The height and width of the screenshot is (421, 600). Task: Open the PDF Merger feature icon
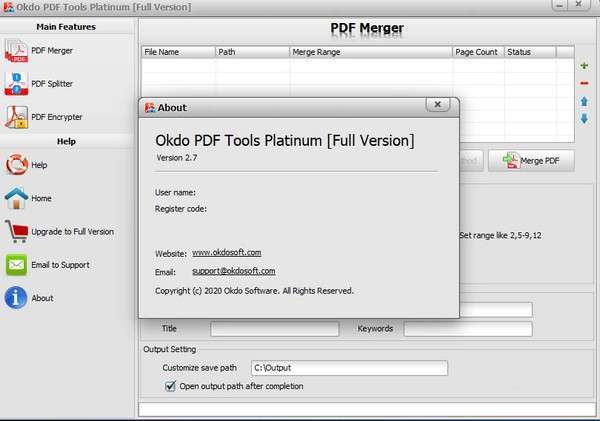point(16,51)
